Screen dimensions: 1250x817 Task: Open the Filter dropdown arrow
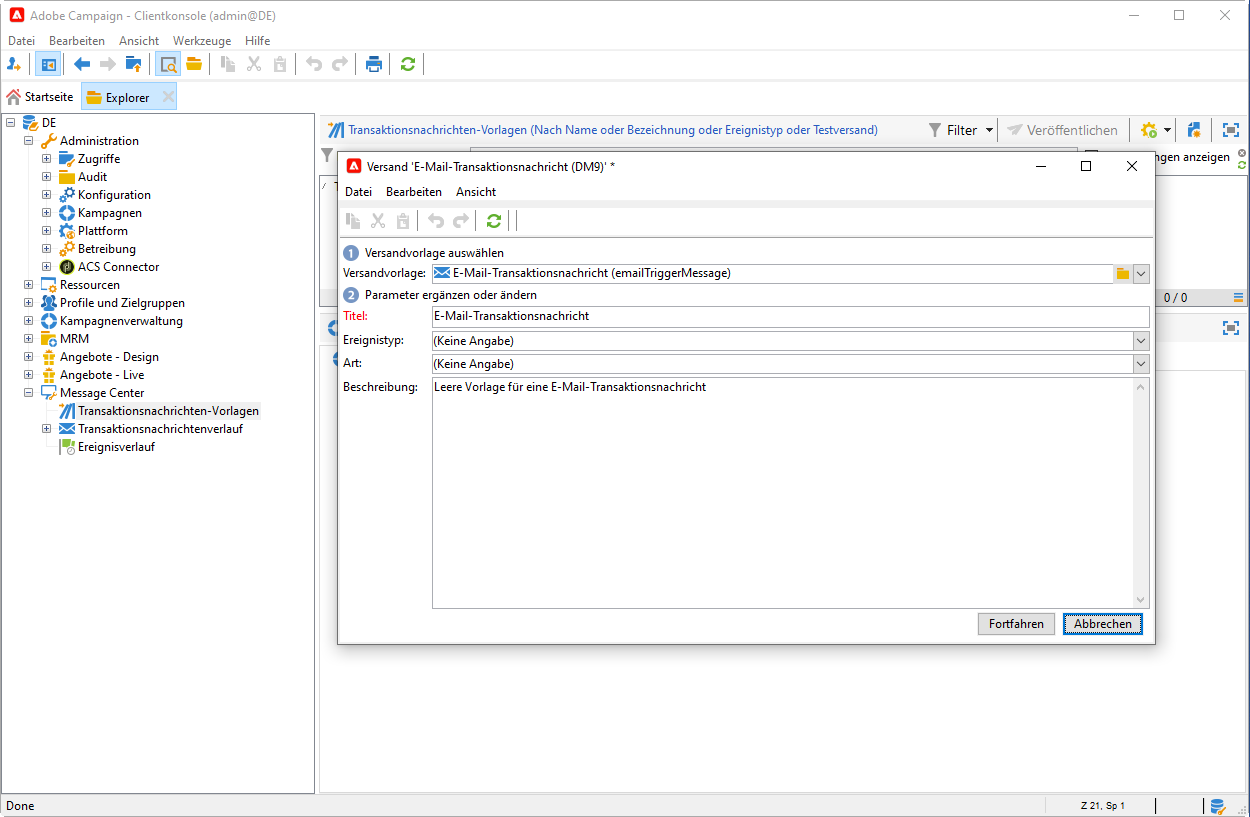(x=989, y=131)
